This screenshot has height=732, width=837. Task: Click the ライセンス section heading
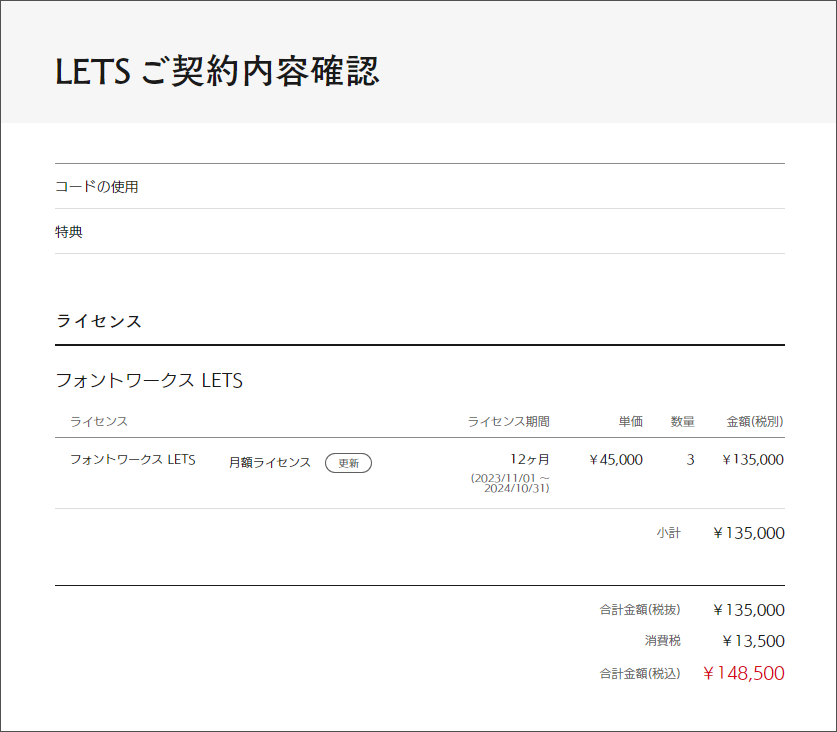99,321
